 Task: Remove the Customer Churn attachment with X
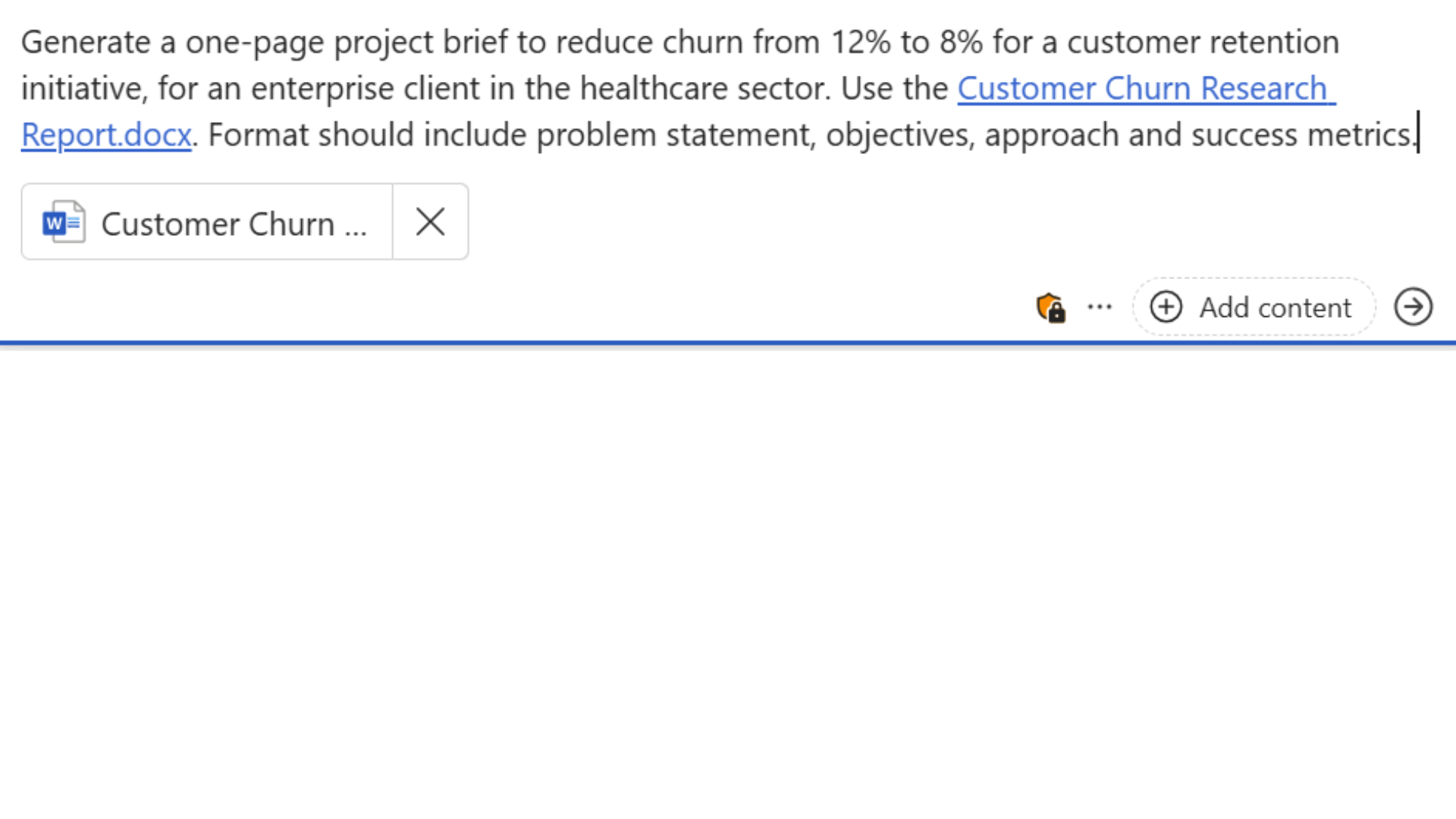point(430,222)
